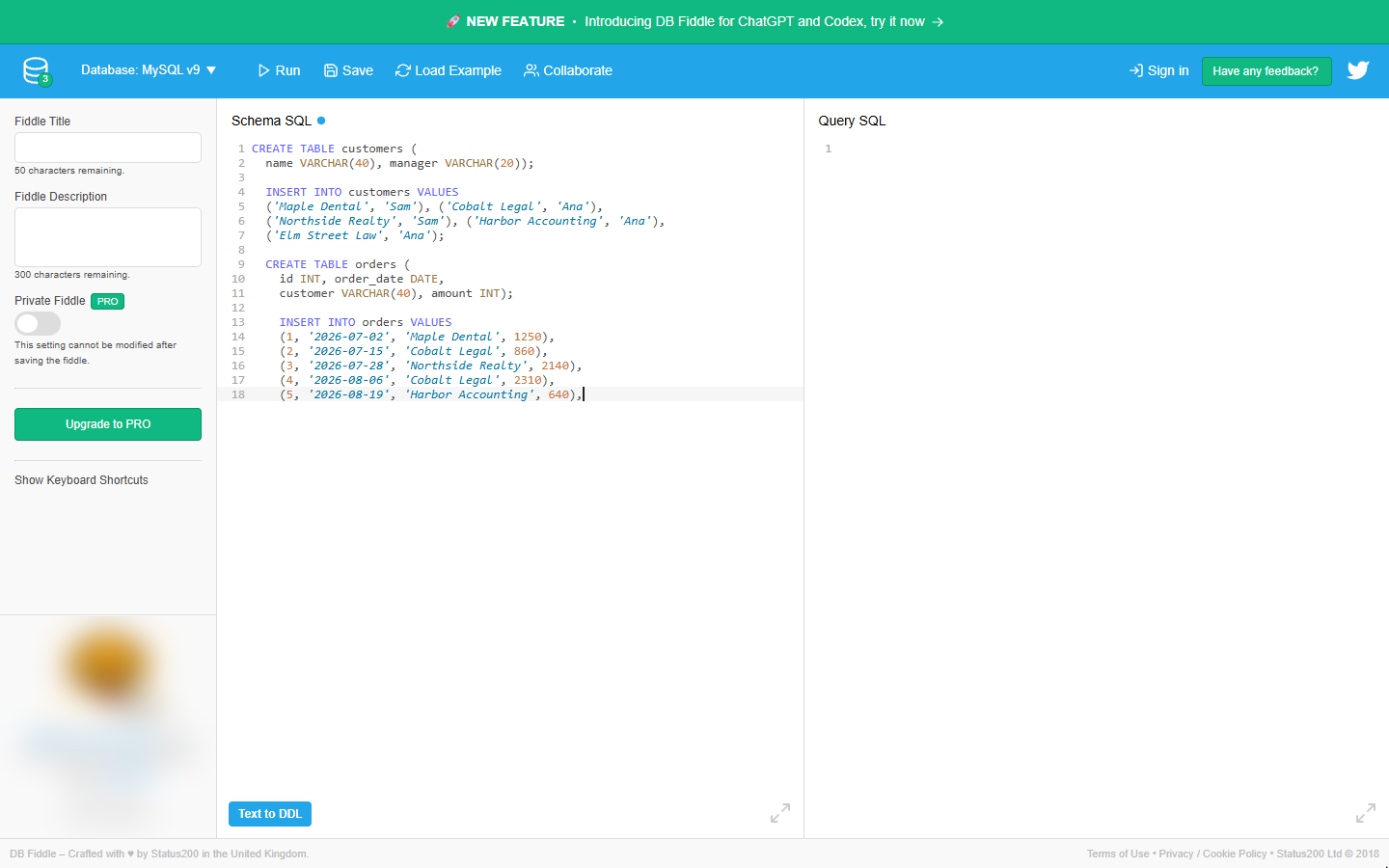This screenshot has height=868, width=1389.
Task: Click the new feature DB Fiddle ChatGPT banner
Action: (x=694, y=21)
